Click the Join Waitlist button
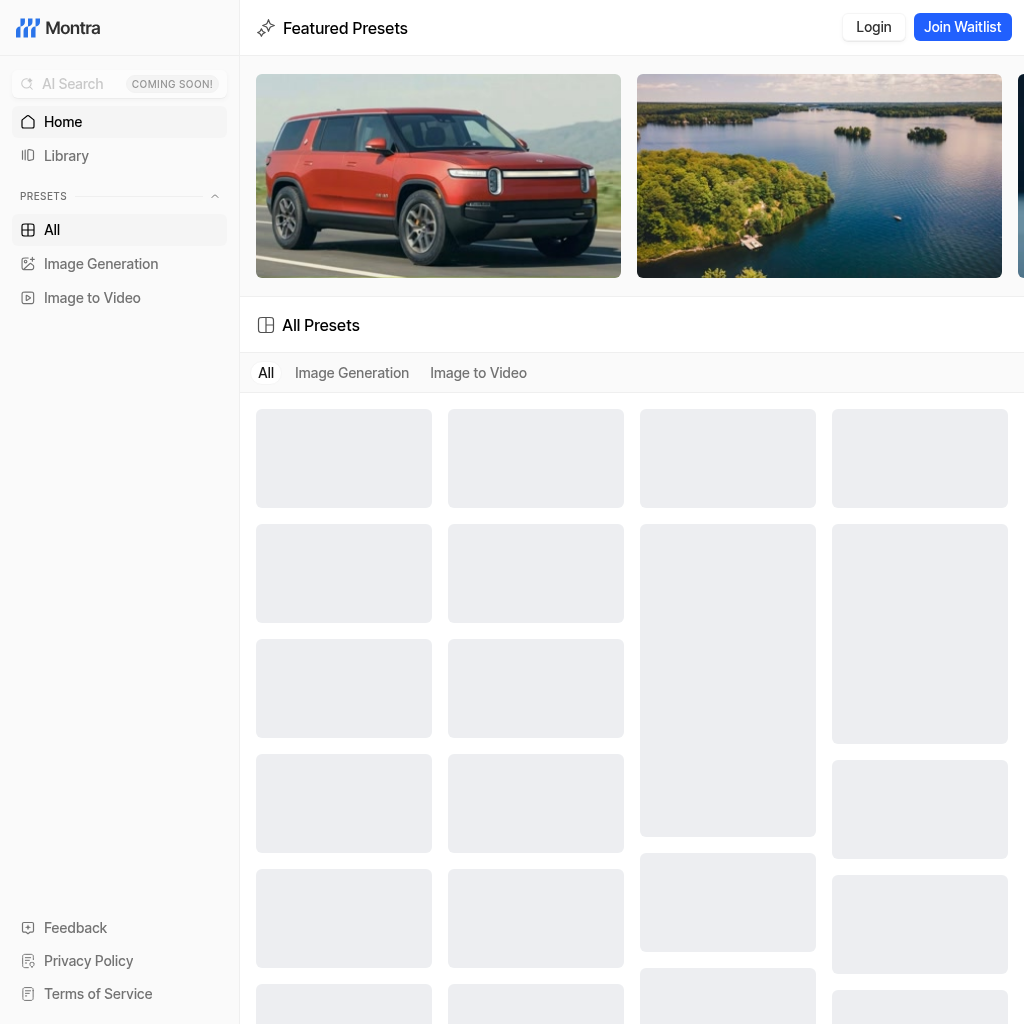Viewport: 1024px width, 1024px height. pos(962,27)
